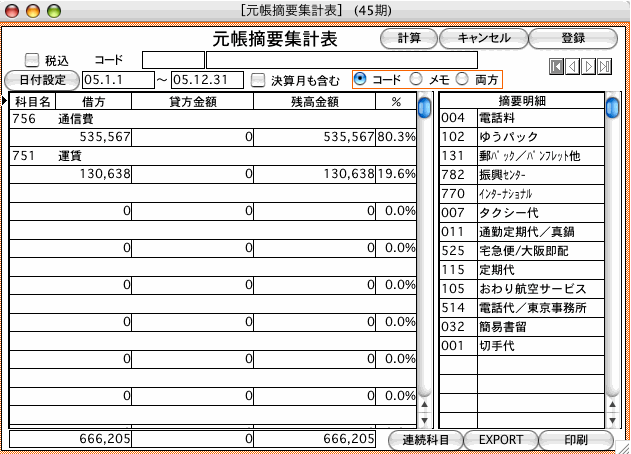Select the コード radio button
The width and height of the screenshot is (631, 454).
[361, 78]
